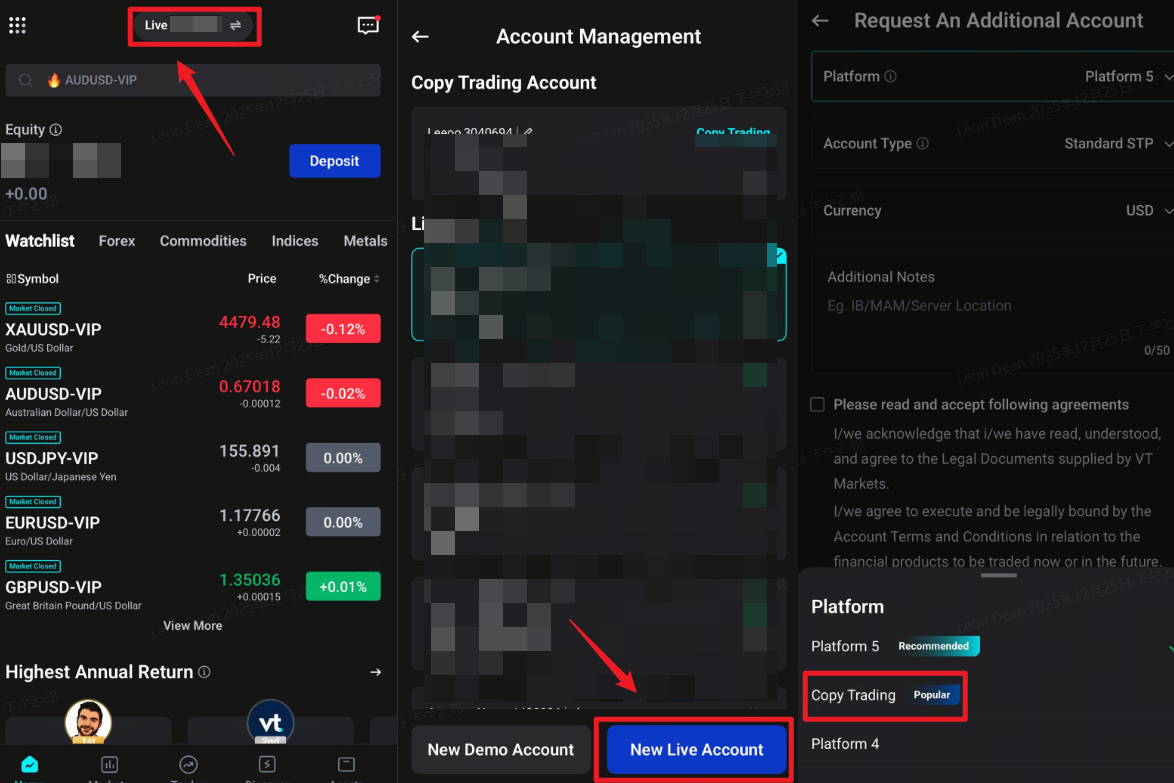The height and width of the screenshot is (783, 1174).
Task: Expand the Platform dropdown field
Action: click(992, 77)
